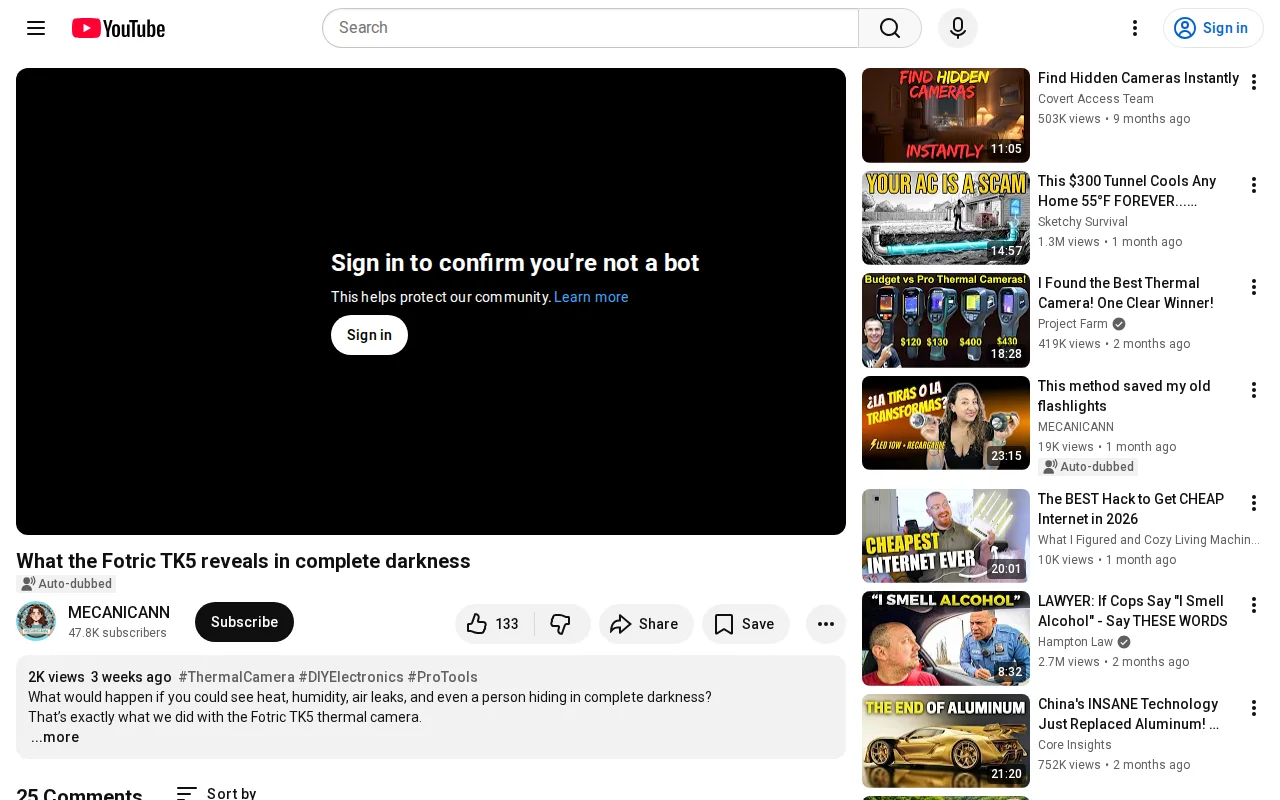Viewport: 1280px width, 800px height.
Task: Click Hampton Law channel name
Action: coord(1075,642)
